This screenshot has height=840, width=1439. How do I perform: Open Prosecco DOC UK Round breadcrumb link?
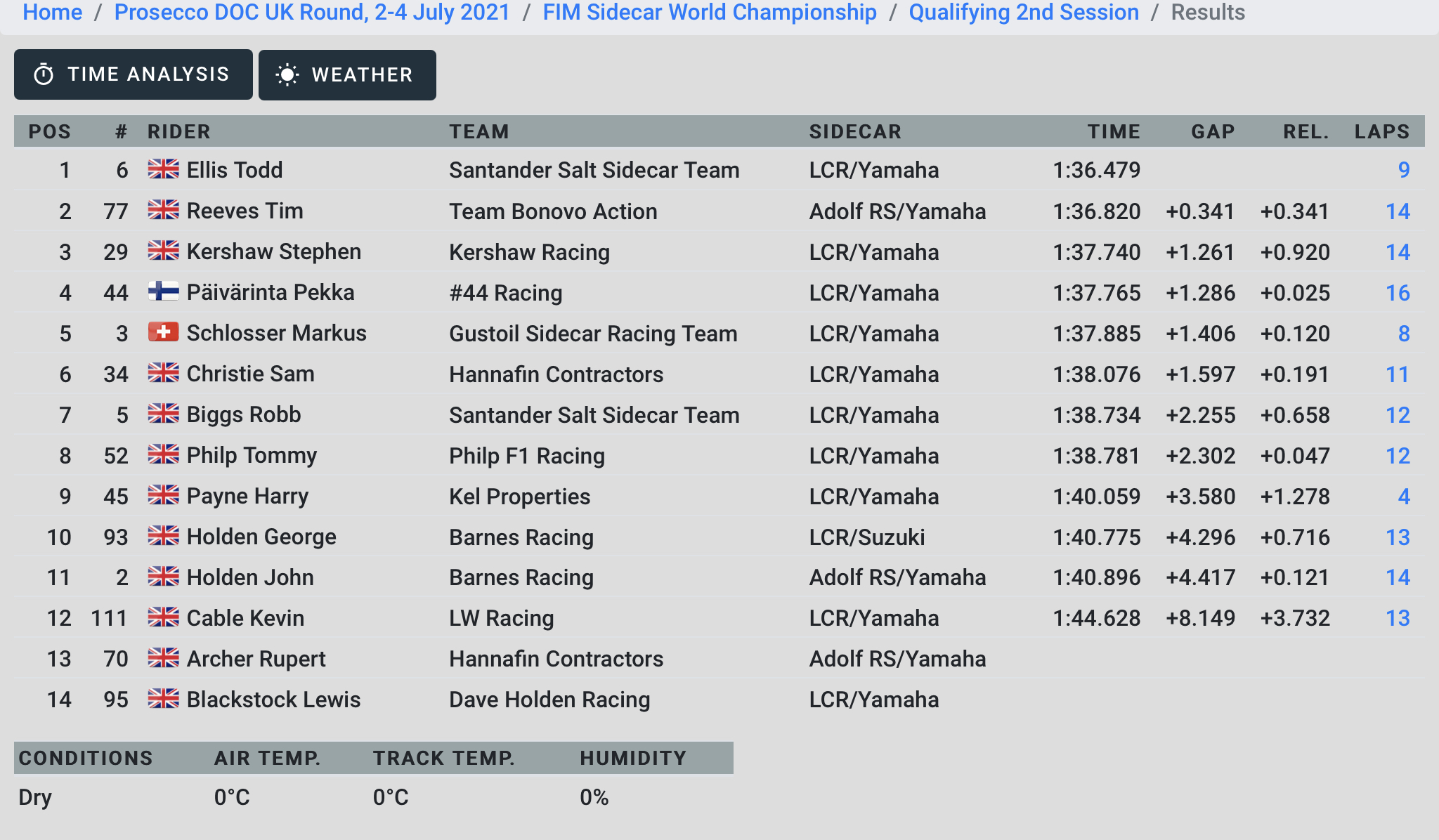click(312, 12)
